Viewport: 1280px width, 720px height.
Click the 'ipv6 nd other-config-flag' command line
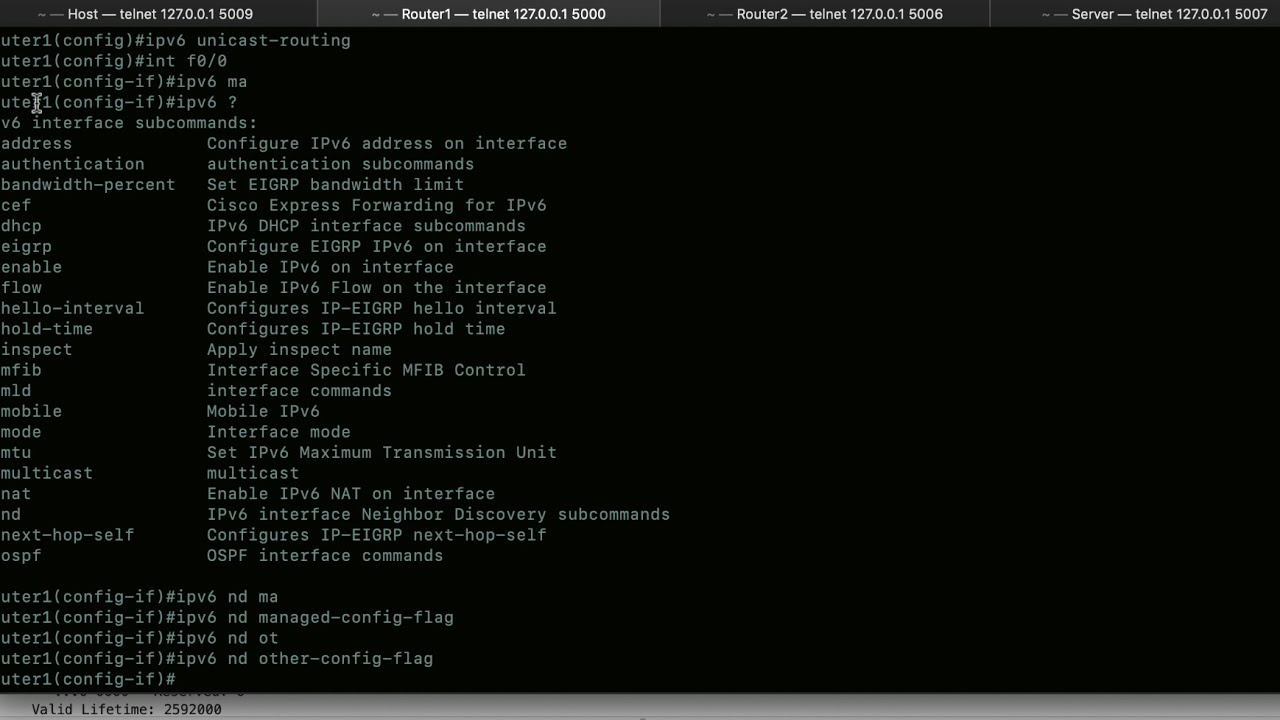217,659
